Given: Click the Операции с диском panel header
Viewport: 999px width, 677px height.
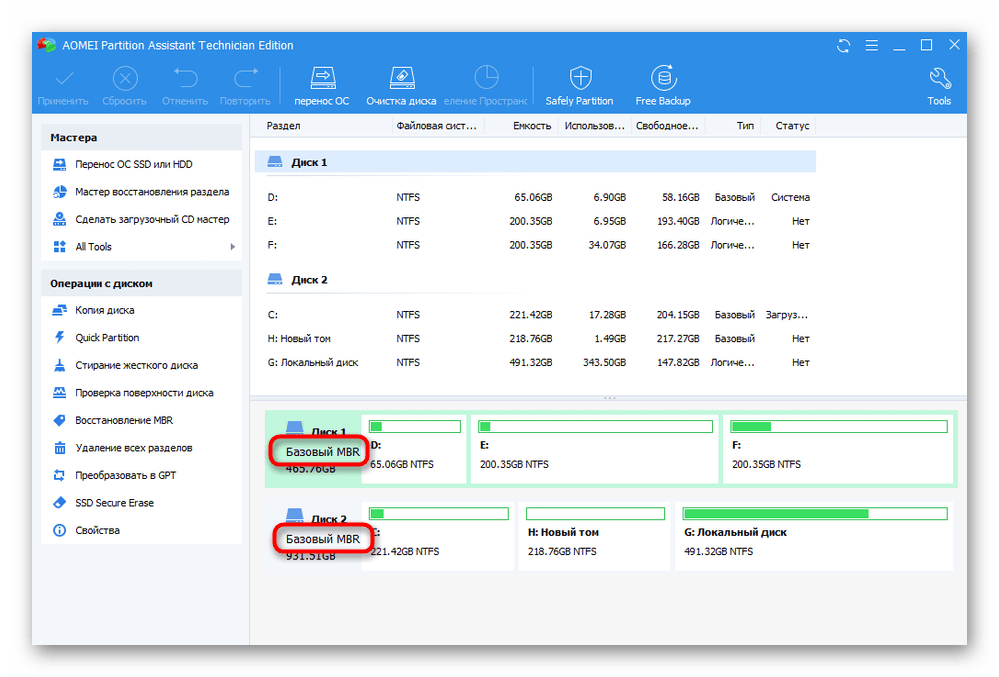Looking at the screenshot, I should click(141, 284).
